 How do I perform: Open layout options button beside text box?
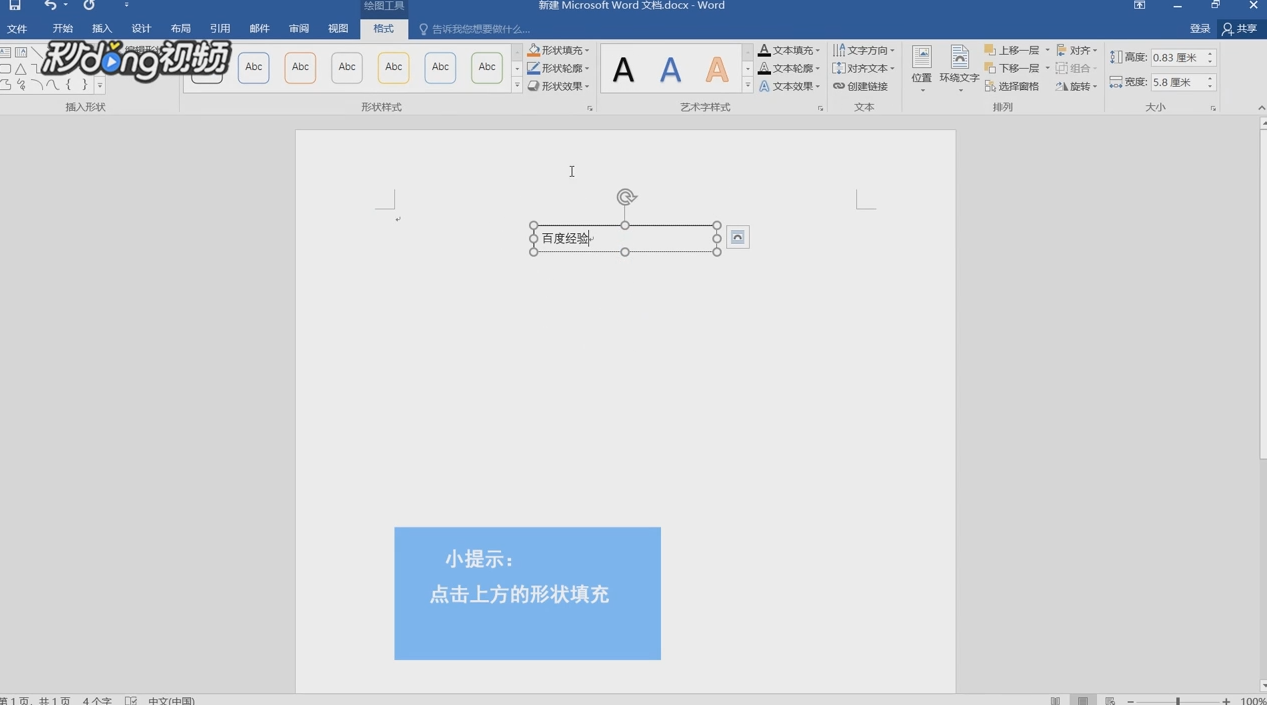click(x=738, y=237)
